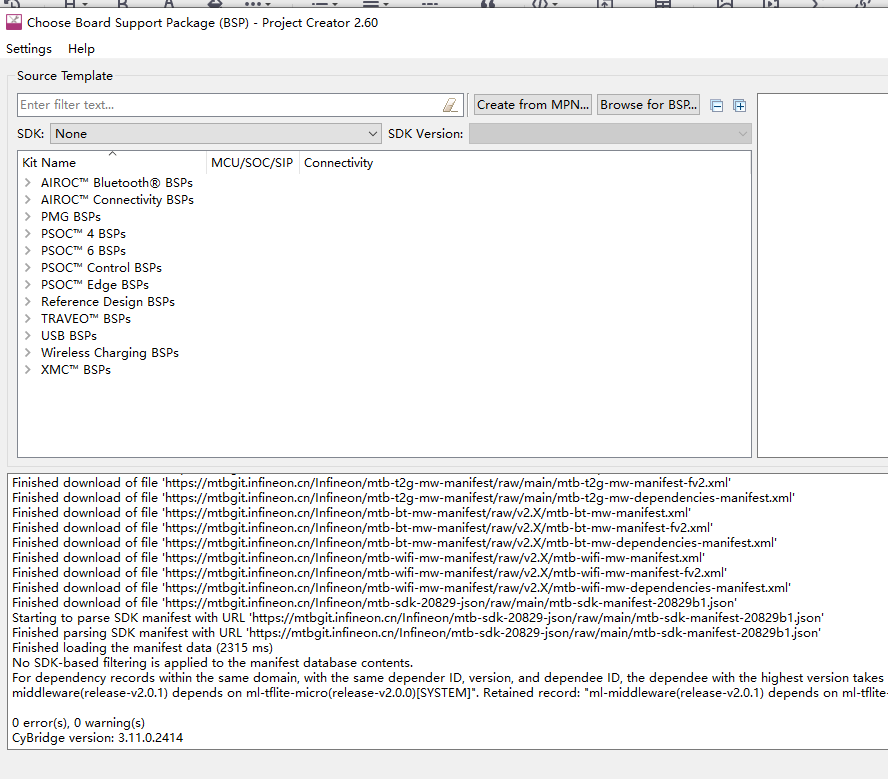The height and width of the screenshot is (779, 888).
Task: Expand the Reference Design BSPs node
Action: tap(28, 302)
